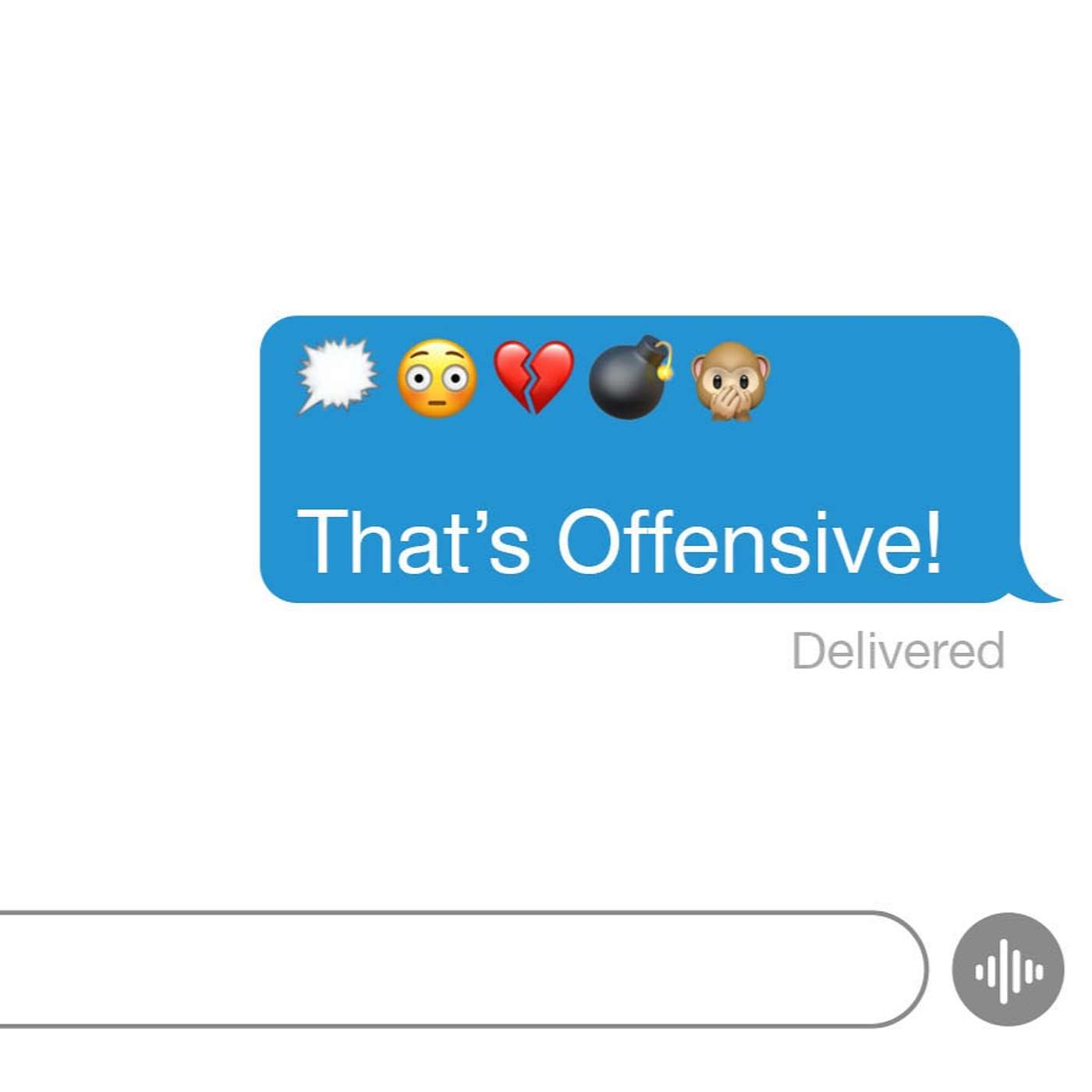Select the "That's Offensive!" message text
This screenshot has width=1092, height=1092.
(x=620, y=541)
